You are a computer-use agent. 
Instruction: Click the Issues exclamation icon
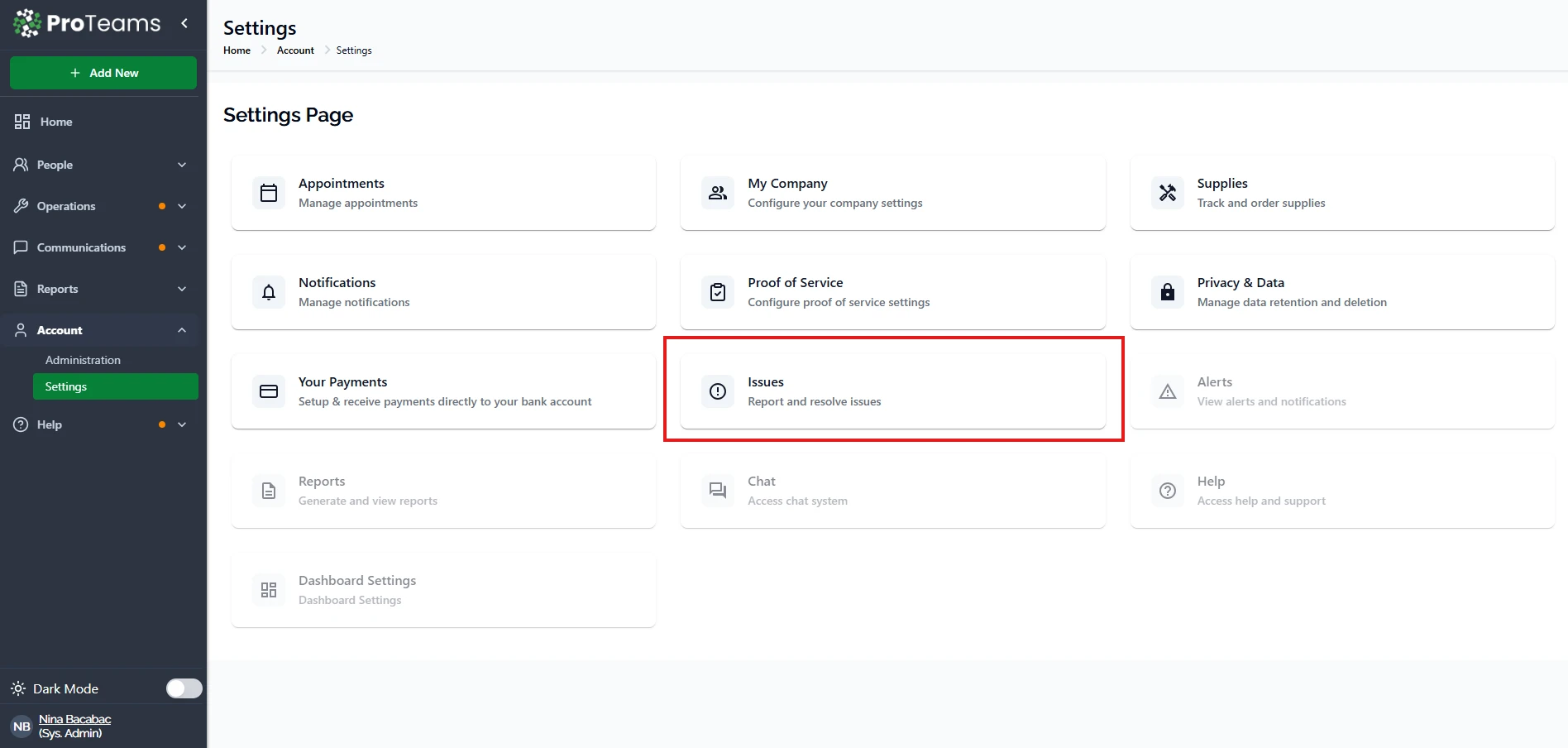click(x=718, y=391)
